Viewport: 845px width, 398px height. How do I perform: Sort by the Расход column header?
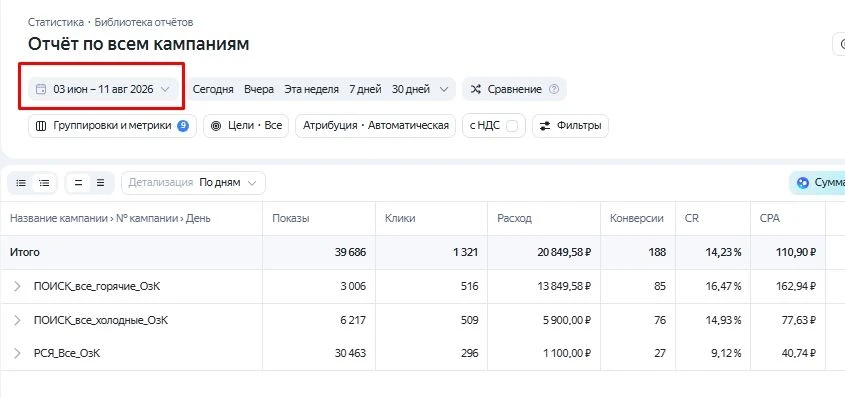tap(514, 219)
